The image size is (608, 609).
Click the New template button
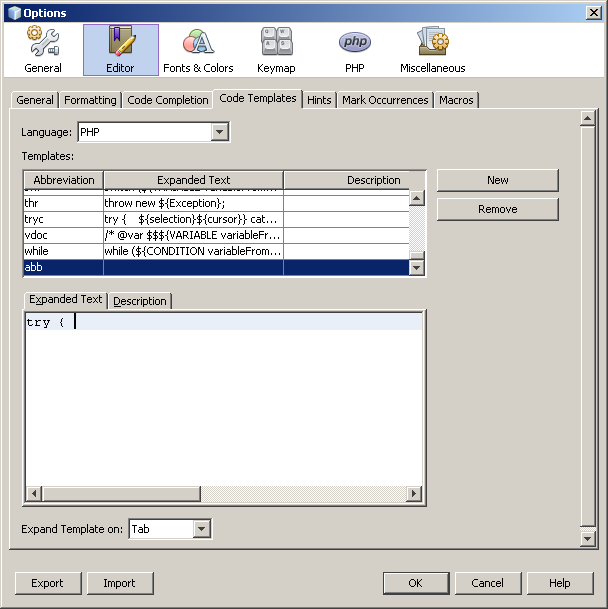pyautogui.click(x=497, y=180)
